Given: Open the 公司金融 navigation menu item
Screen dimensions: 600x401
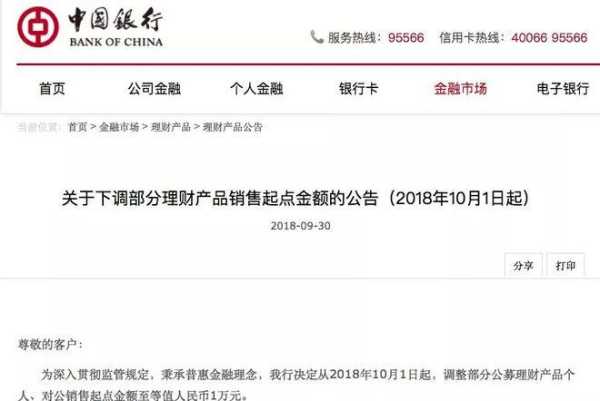Looking at the screenshot, I should tap(154, 89).
